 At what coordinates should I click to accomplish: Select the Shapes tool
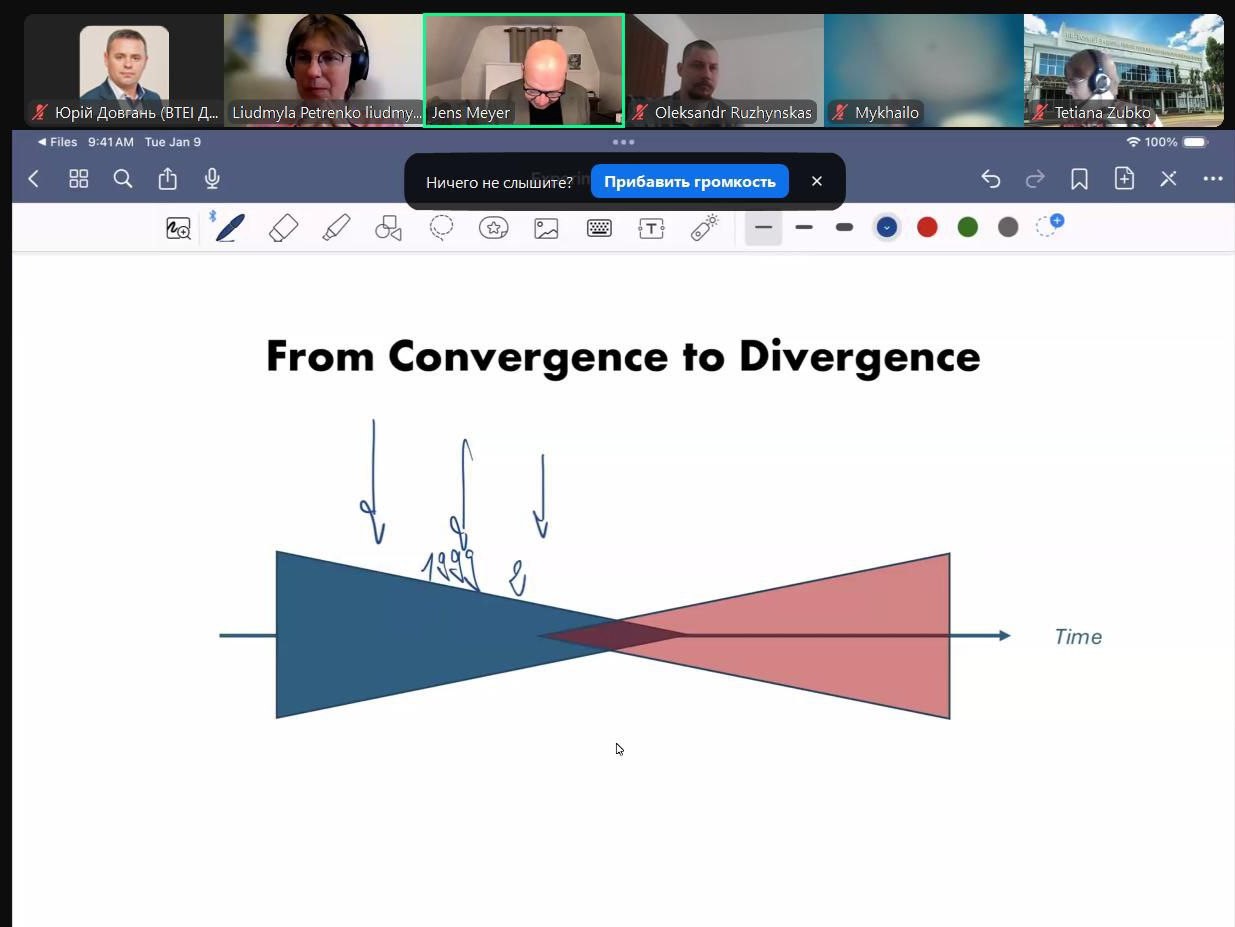tap(388, 229)
